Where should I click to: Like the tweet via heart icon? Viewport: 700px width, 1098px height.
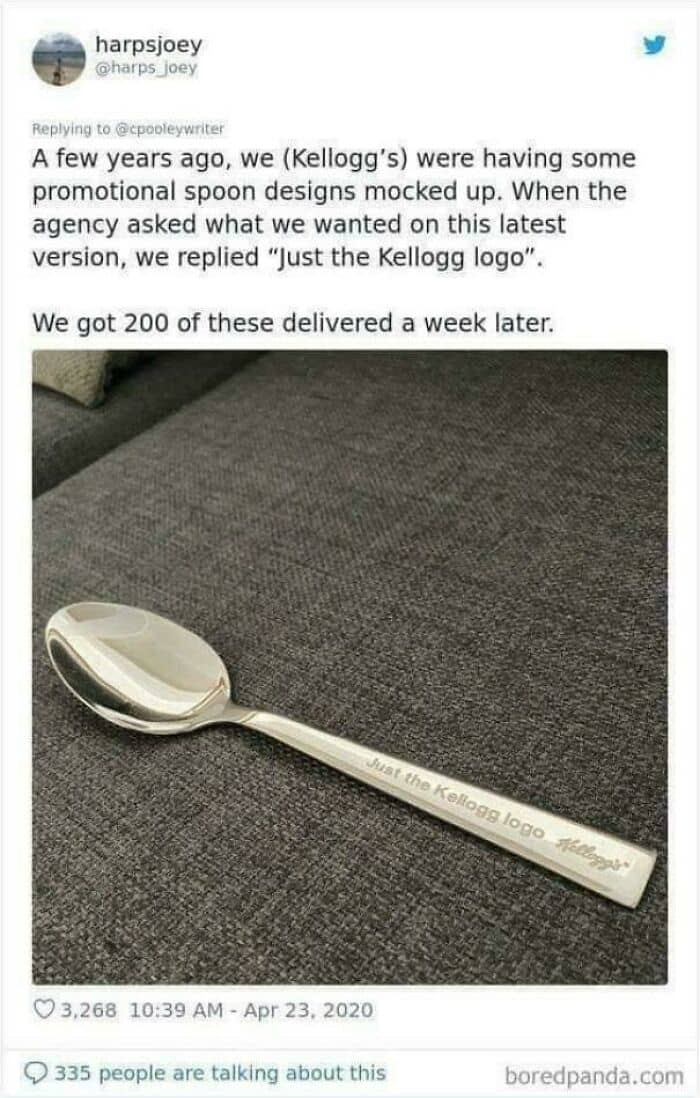pyautogui.click(x=44, y=1009)
